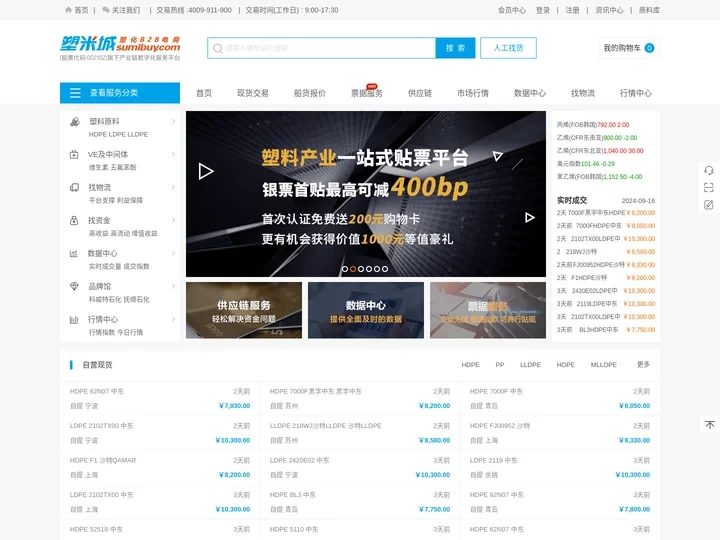The height and width of the screenshot is (540, 720).
Task: Open the 数据中心 promo thumbnail
Action: click(366, 310)
